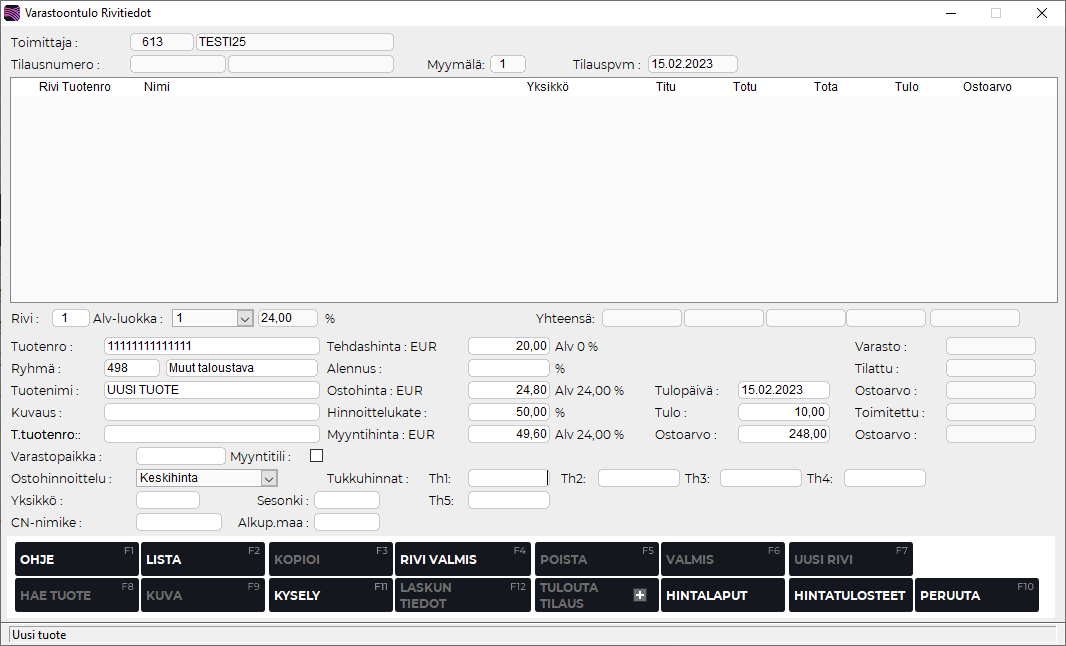The height and width of the screenshot is (646, 1066).
Task: Click the OHJE F1 help button
Action: pyautogui.click(x=77, y=559)
